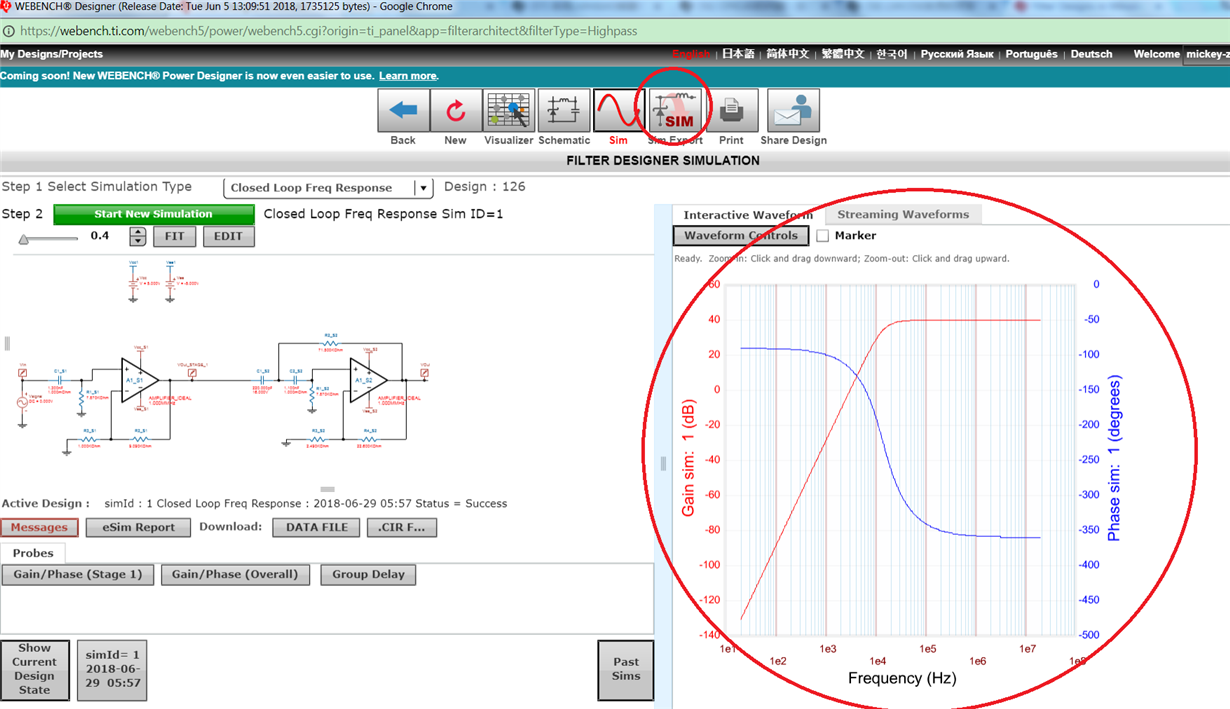Download the DATA FILE

pos(316,527)
